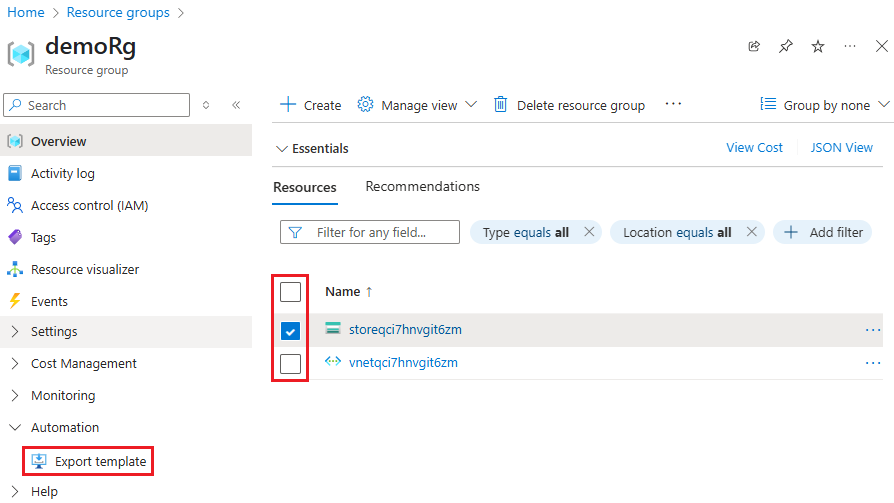Uncheck the storeqci7hnvgit6zm row checkbox
The image size is (894, 503).
click(x=290, y=331)
